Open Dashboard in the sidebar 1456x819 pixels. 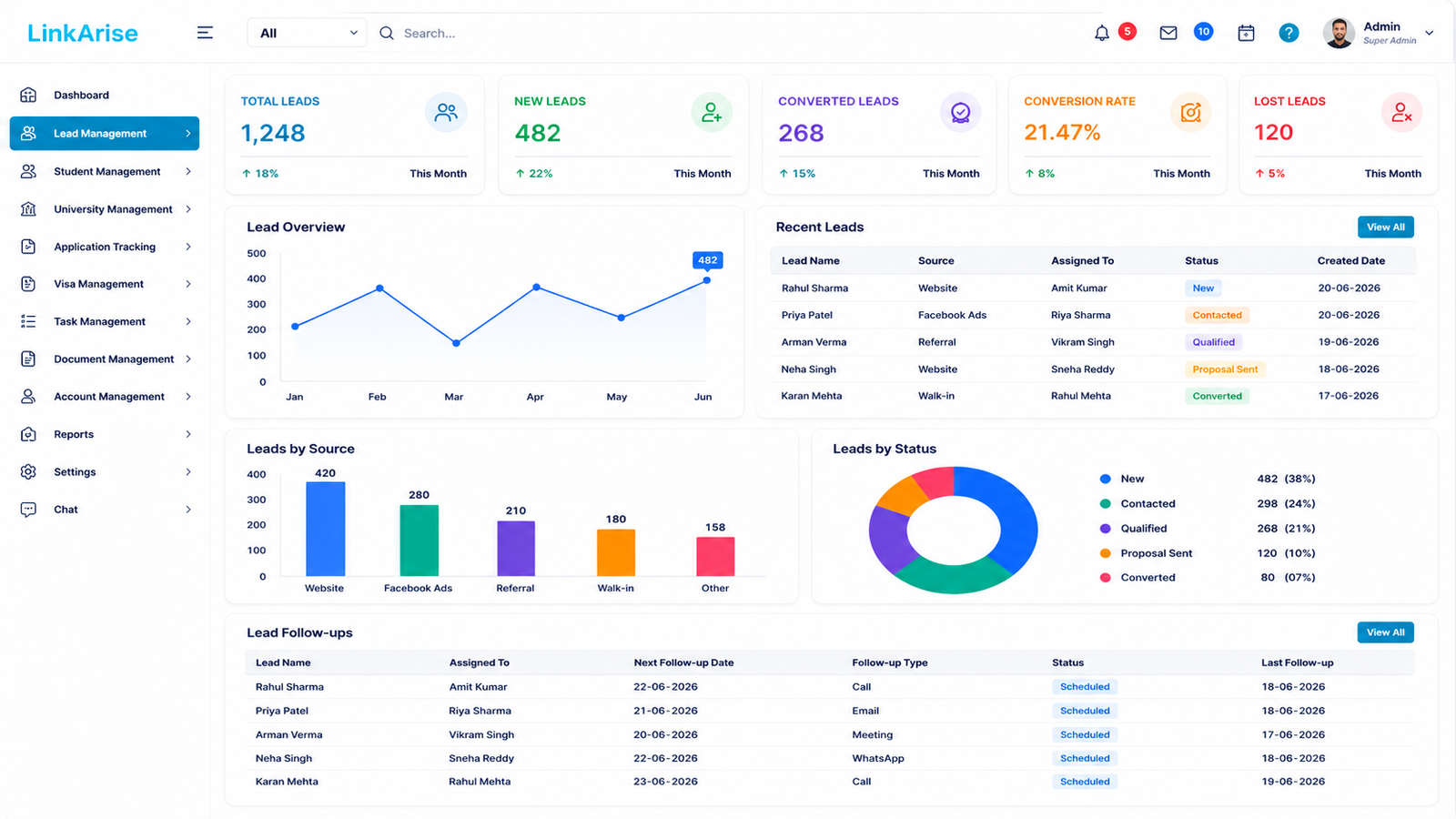point(81,95)
